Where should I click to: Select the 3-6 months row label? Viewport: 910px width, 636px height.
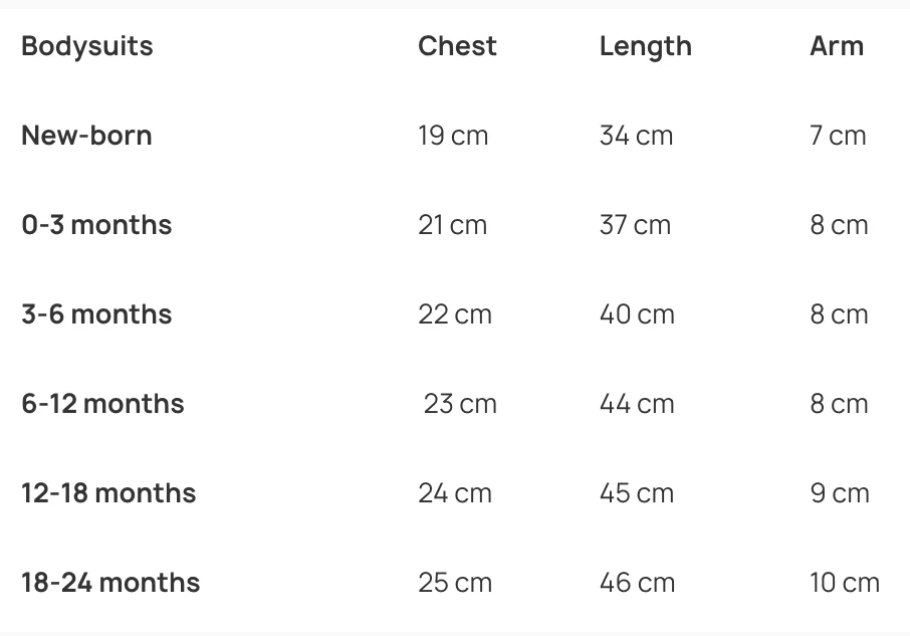coord(97,314)
